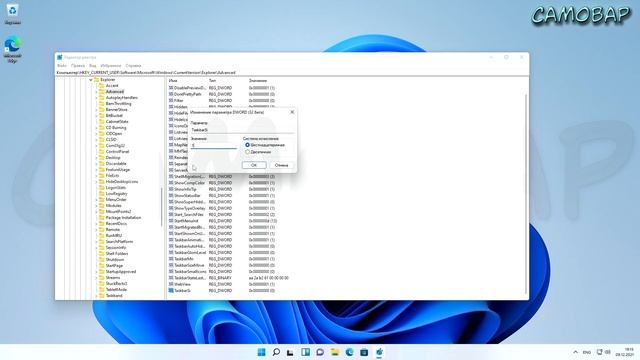Sort by the Значение column header
The height and width of the screenshot is (360, 640).
click(x=258, y=81)
